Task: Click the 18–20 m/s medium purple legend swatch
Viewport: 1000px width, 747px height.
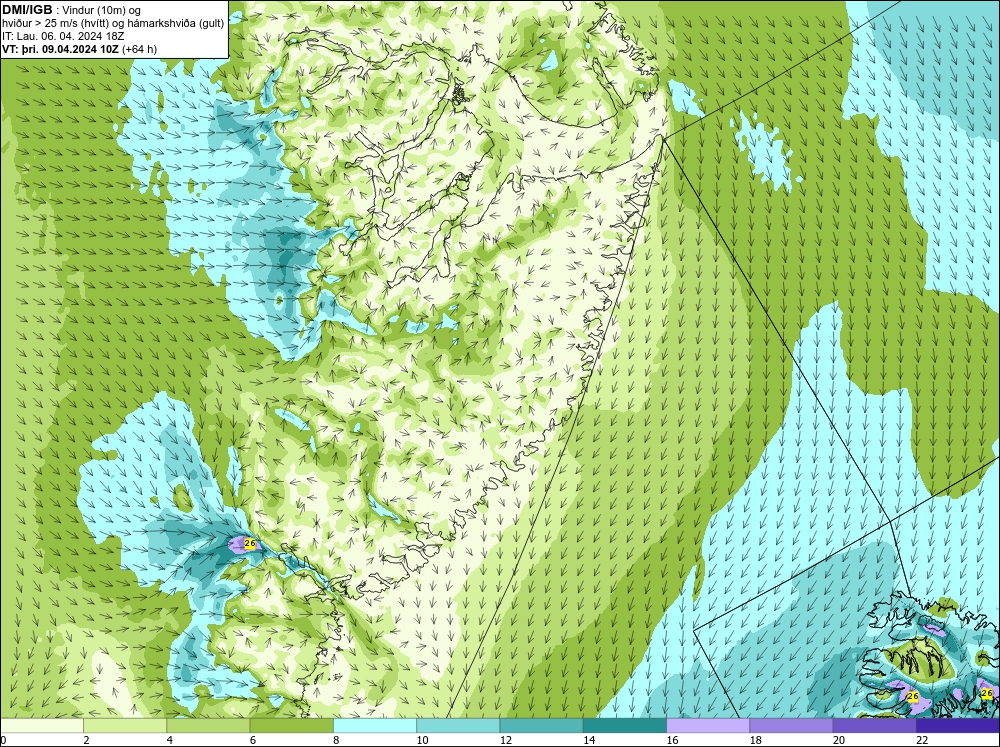Action: point(791,726)
